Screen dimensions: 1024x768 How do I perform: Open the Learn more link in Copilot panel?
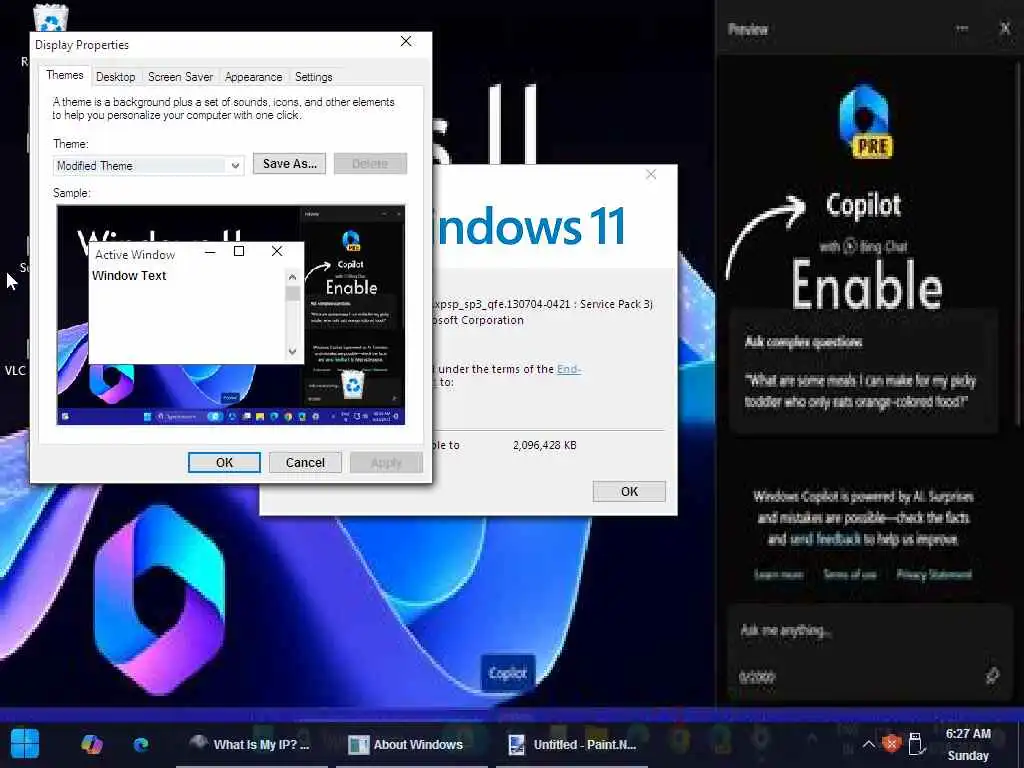coord(778,575)
